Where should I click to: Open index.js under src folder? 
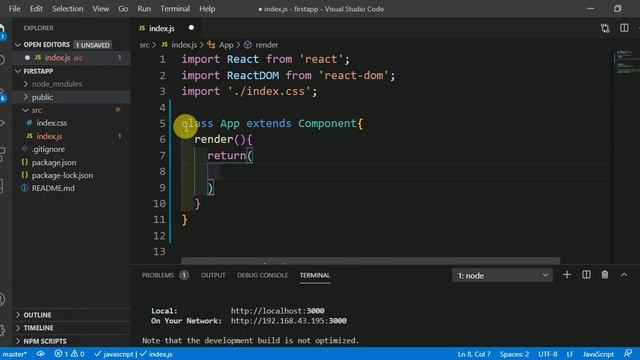[x=49, y=136]
